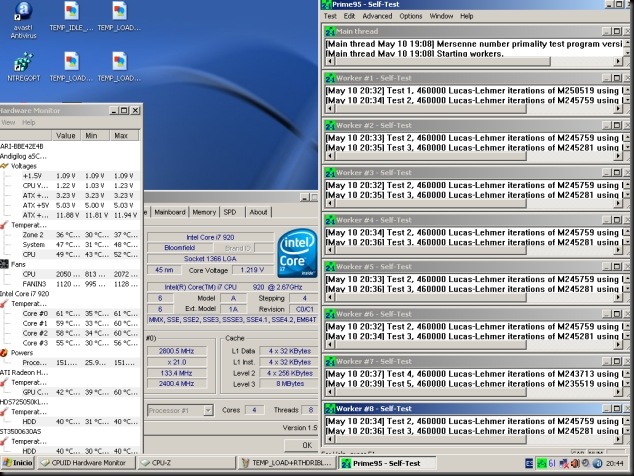Click the 2800.5 MHz core speed field
The image size is (634, 476).
click(x=176, y=351)
